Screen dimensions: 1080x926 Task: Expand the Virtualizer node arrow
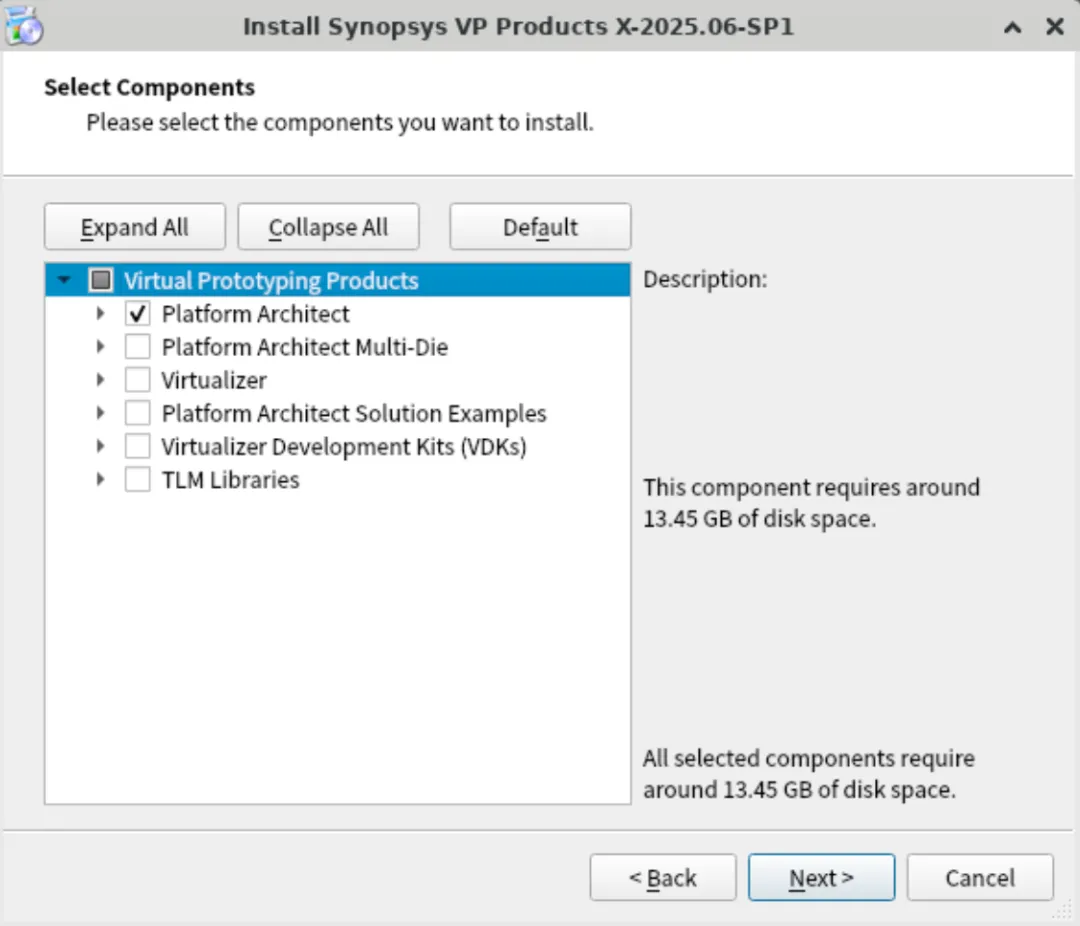coord(101,380)
